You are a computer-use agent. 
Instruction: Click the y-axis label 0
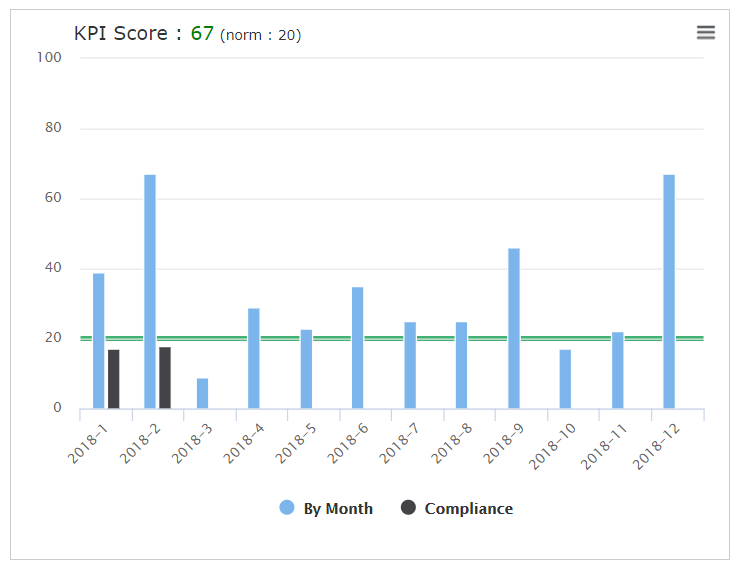57,408
